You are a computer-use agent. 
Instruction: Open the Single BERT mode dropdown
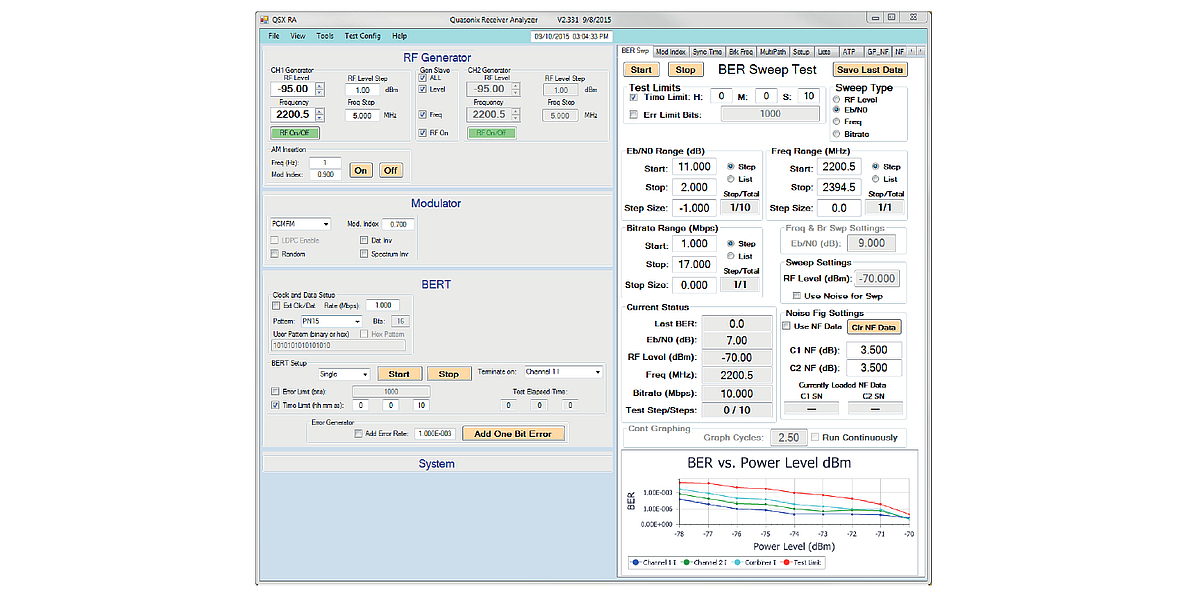(x=344, y=374)
